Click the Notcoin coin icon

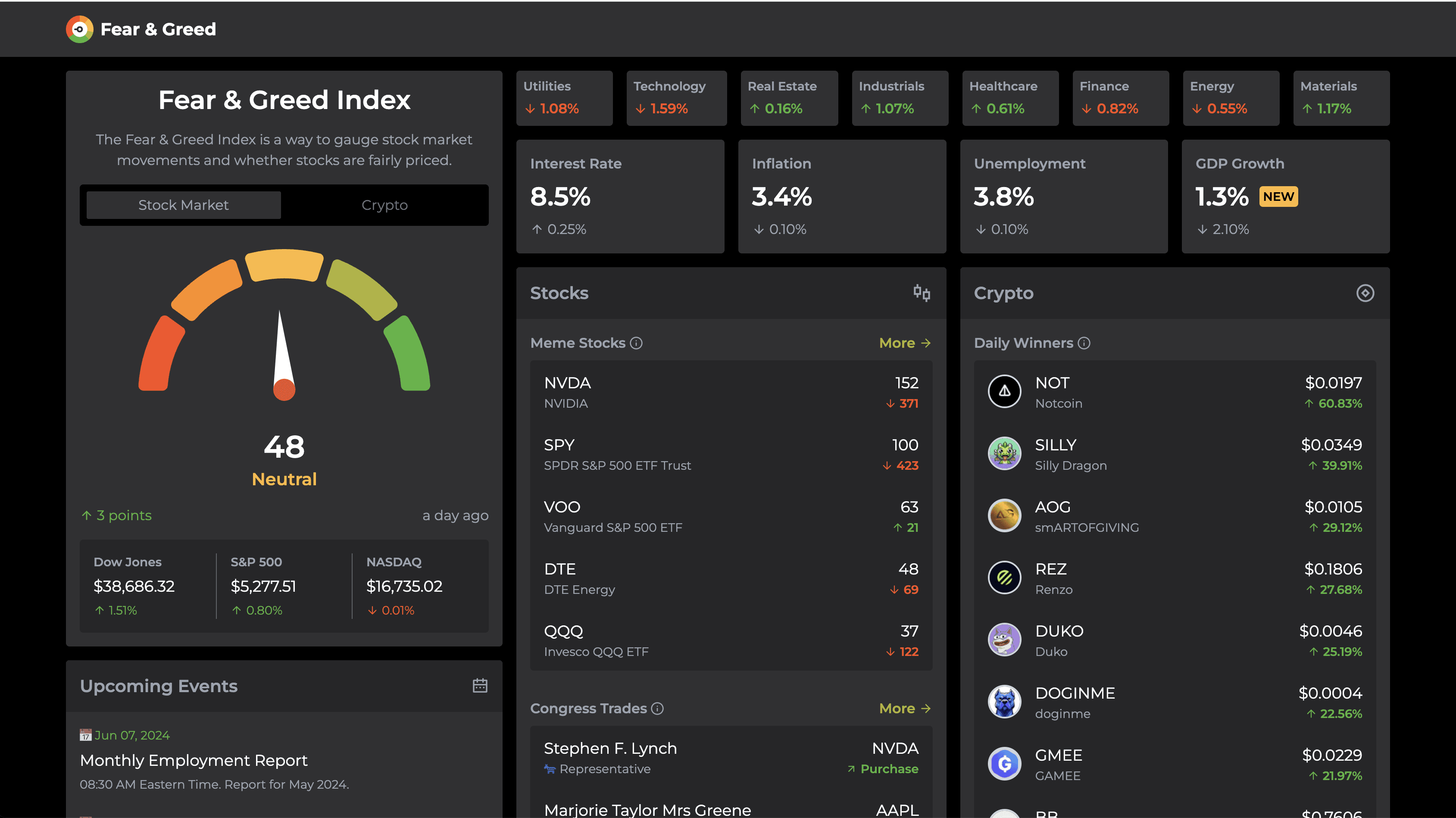coord(1004,391)
